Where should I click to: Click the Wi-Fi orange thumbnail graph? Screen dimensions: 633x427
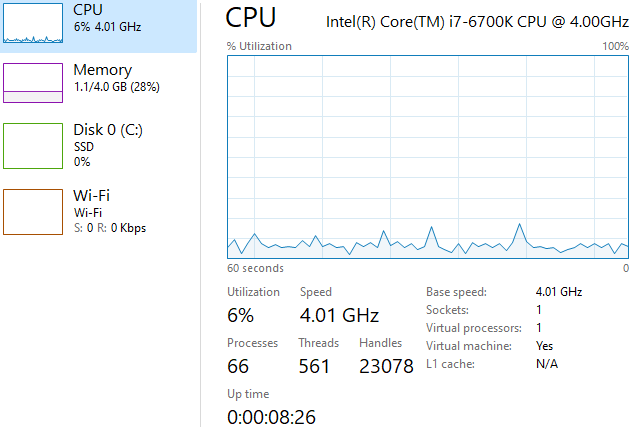[x=33, y=211]
